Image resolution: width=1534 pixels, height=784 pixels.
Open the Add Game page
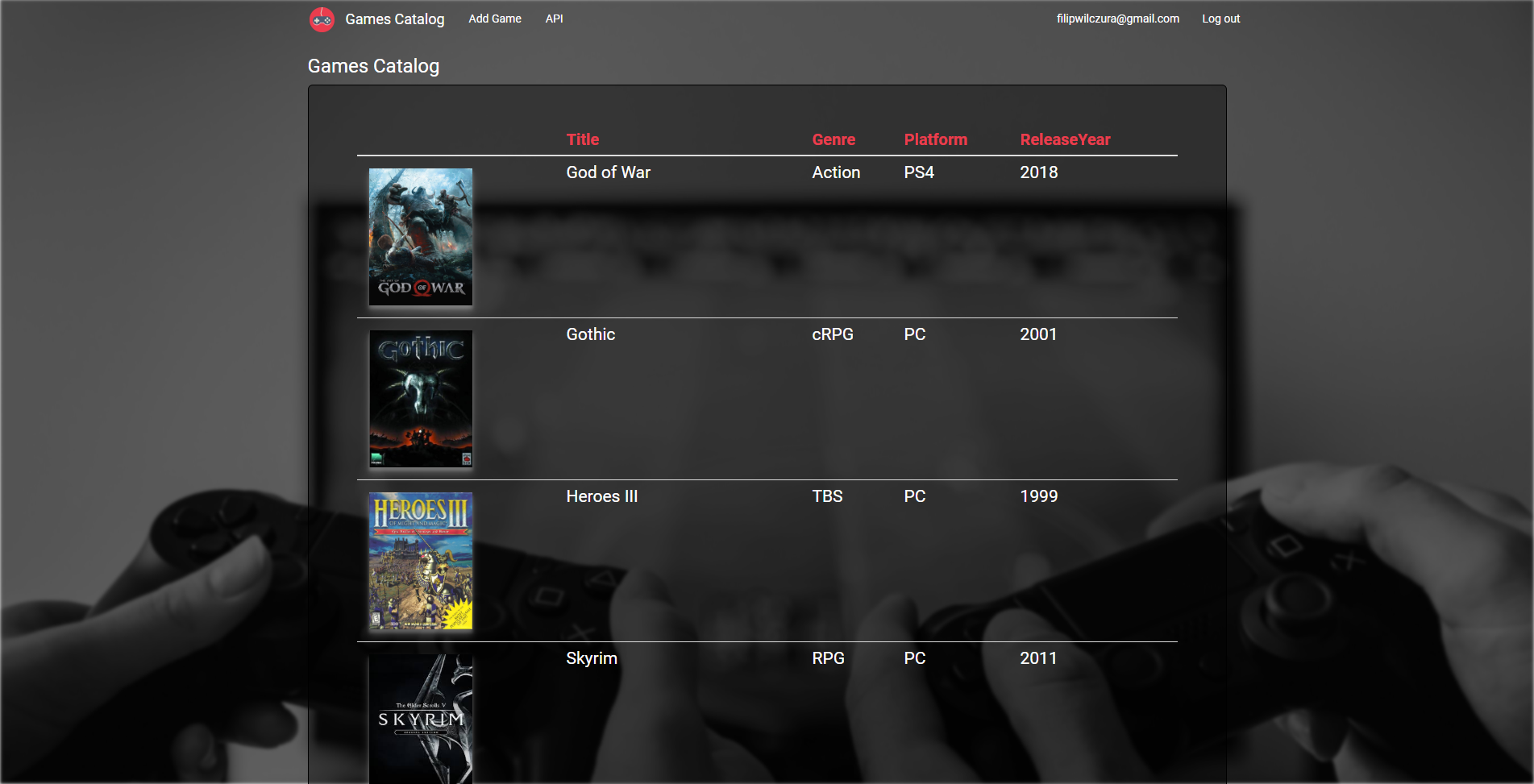click(x=495, y=19)
